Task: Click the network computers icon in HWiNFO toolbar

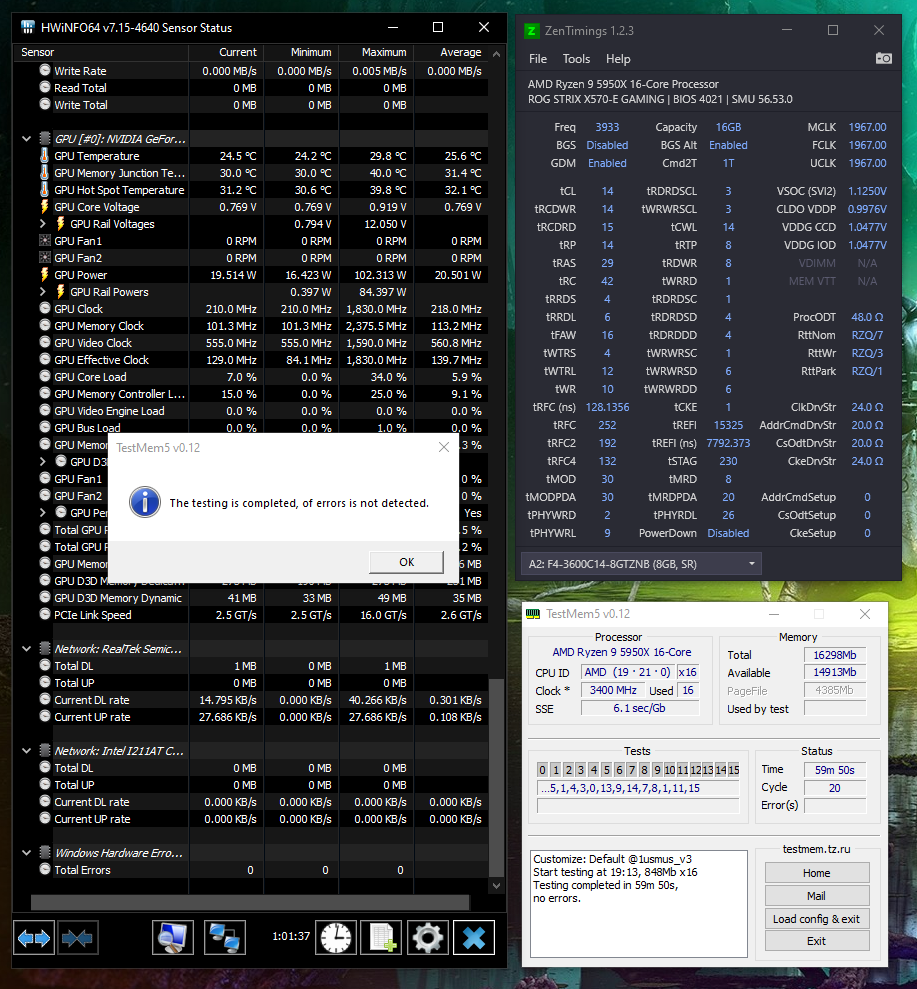Action: pyautogui.click(x=225, y=938)
